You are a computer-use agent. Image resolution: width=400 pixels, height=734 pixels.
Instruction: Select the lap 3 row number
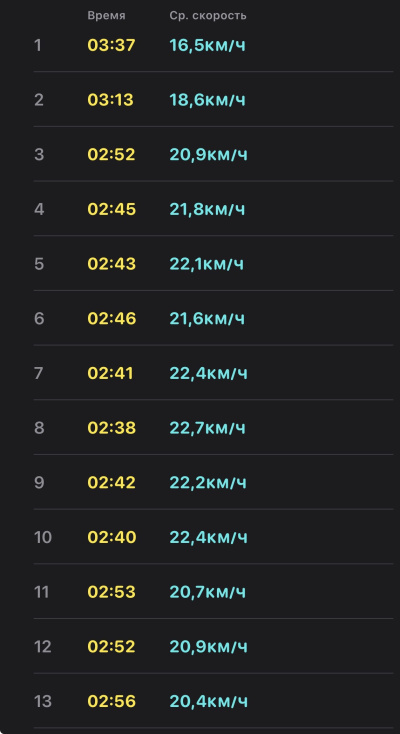(x=39, y=154)
